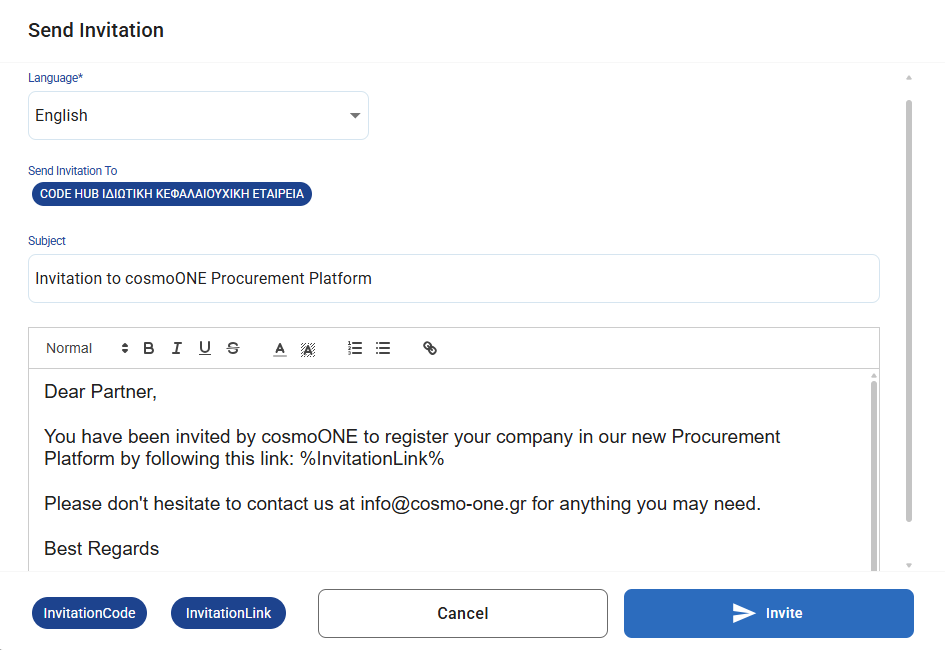This screenshot has height=650, width=945.
Task: Toggle bold formatting in editor toolbar
Action: point(149,348)
